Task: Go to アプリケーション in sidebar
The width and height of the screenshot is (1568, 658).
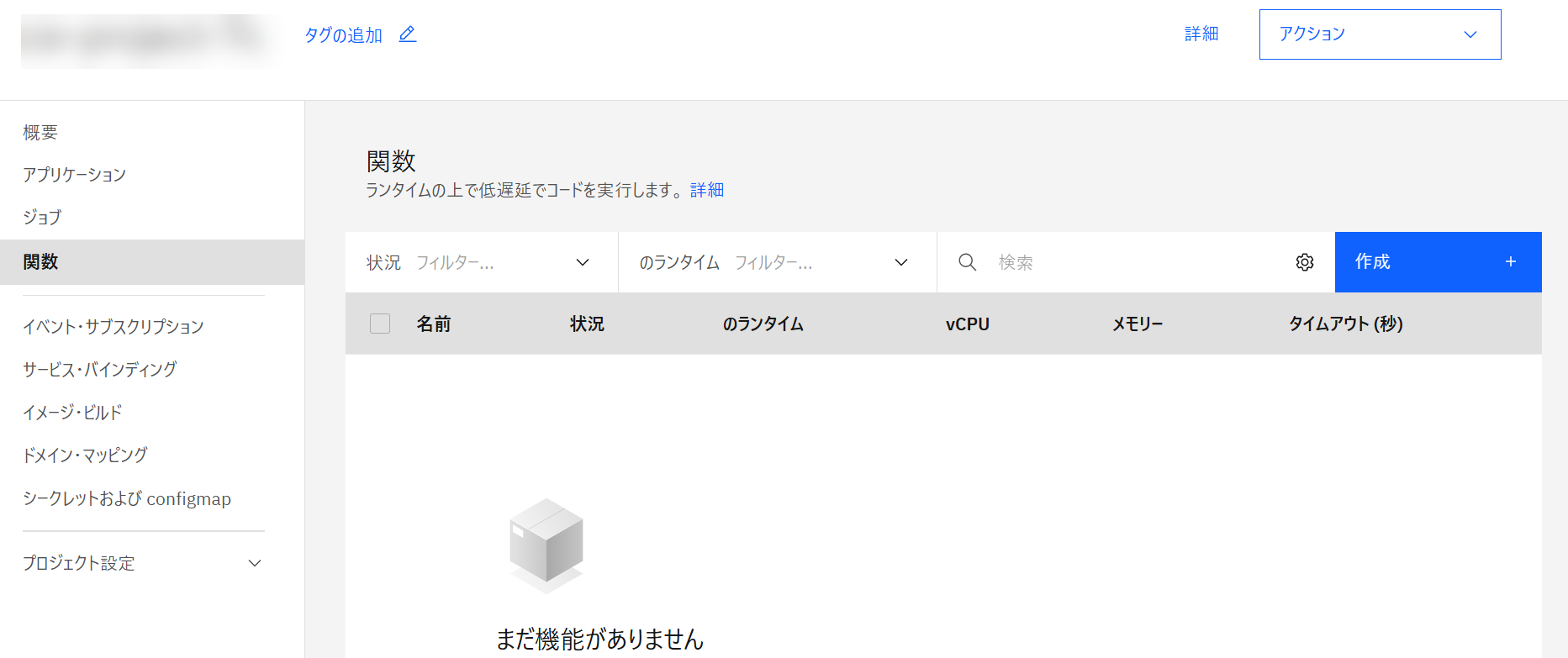Action: (x=74, y=175)
